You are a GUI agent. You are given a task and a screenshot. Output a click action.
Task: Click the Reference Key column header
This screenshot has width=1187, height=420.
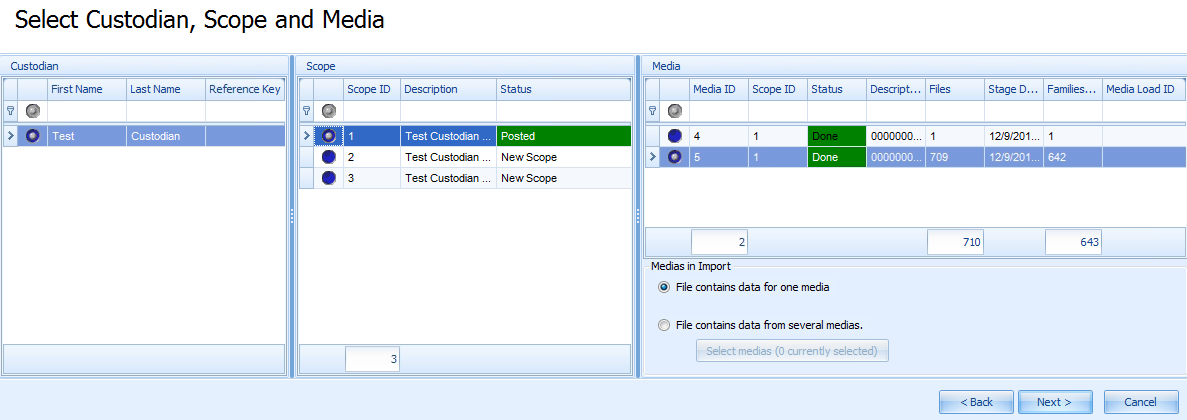pos(245,89)
